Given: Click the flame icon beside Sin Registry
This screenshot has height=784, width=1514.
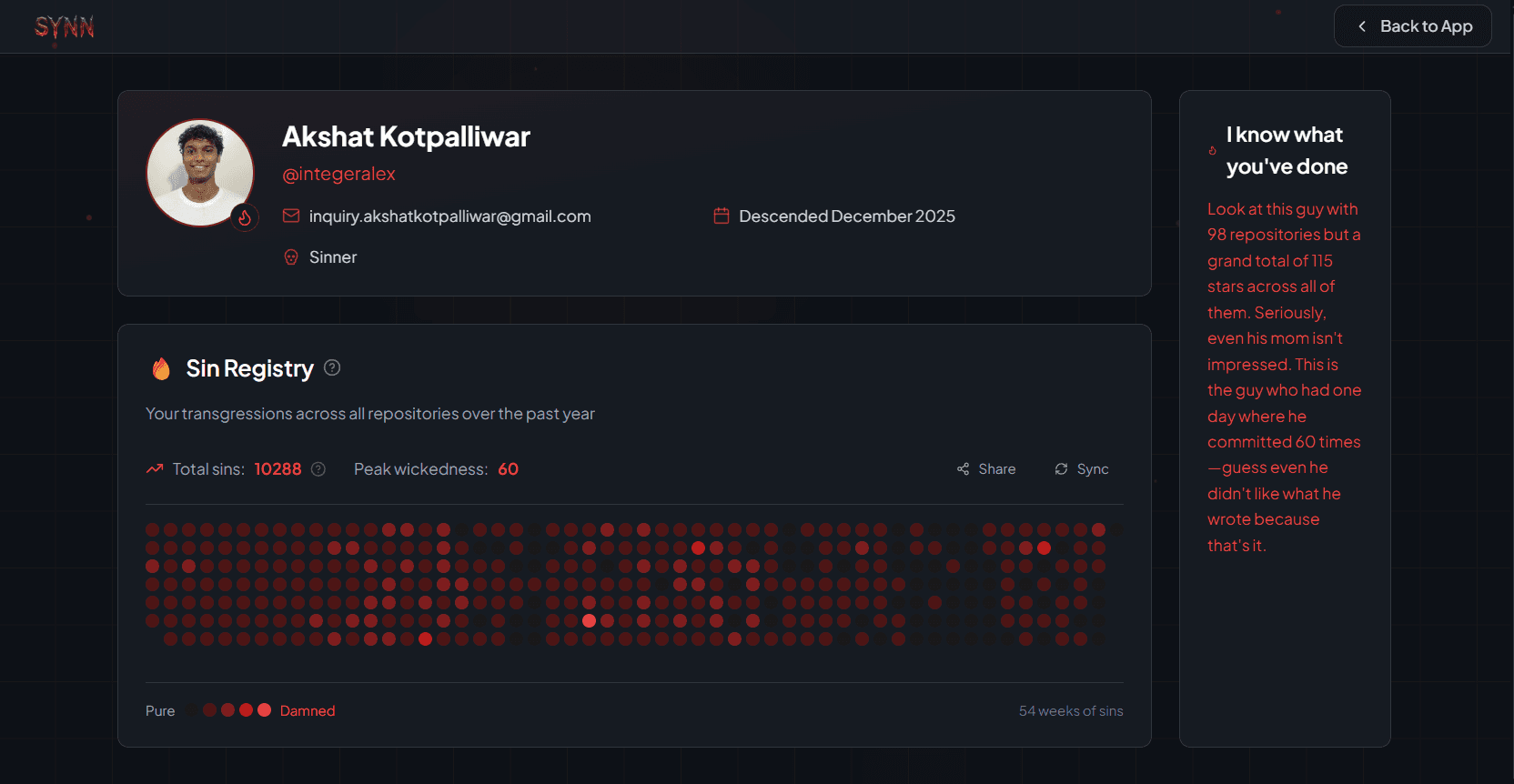Looking at the screenshot, I should tap(161, 368).
